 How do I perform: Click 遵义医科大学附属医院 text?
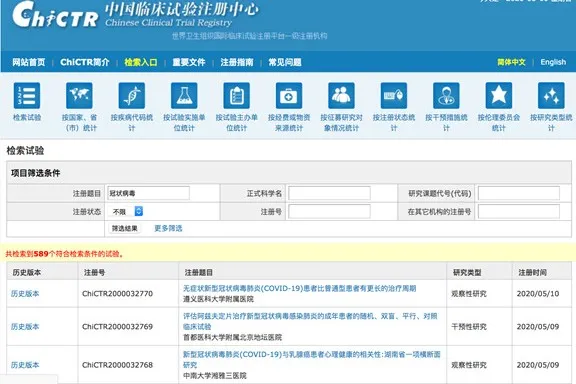pyautogui.click(x=219, y=299)
